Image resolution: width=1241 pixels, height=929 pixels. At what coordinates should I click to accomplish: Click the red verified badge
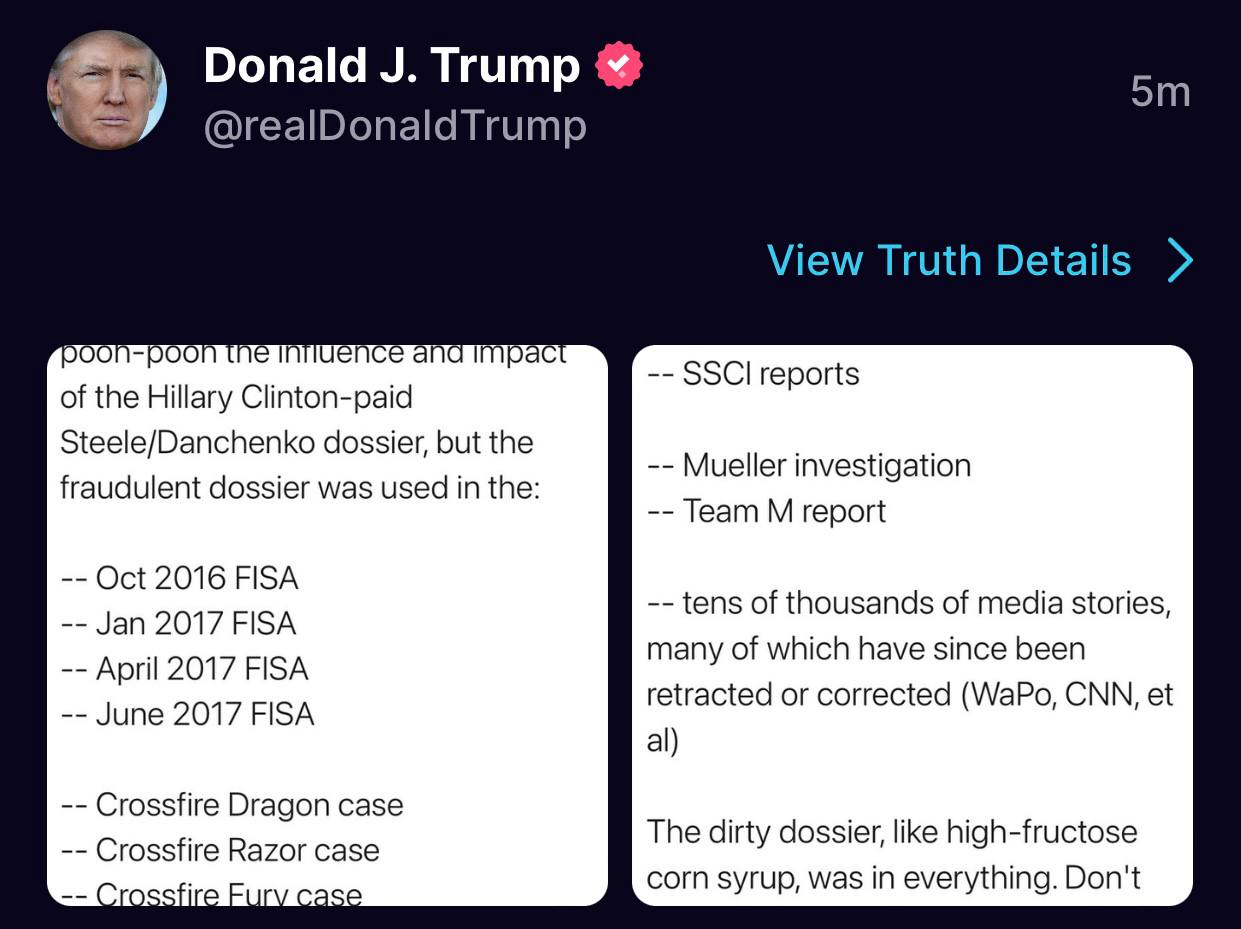pyautogui.click(x=619, y=66)
